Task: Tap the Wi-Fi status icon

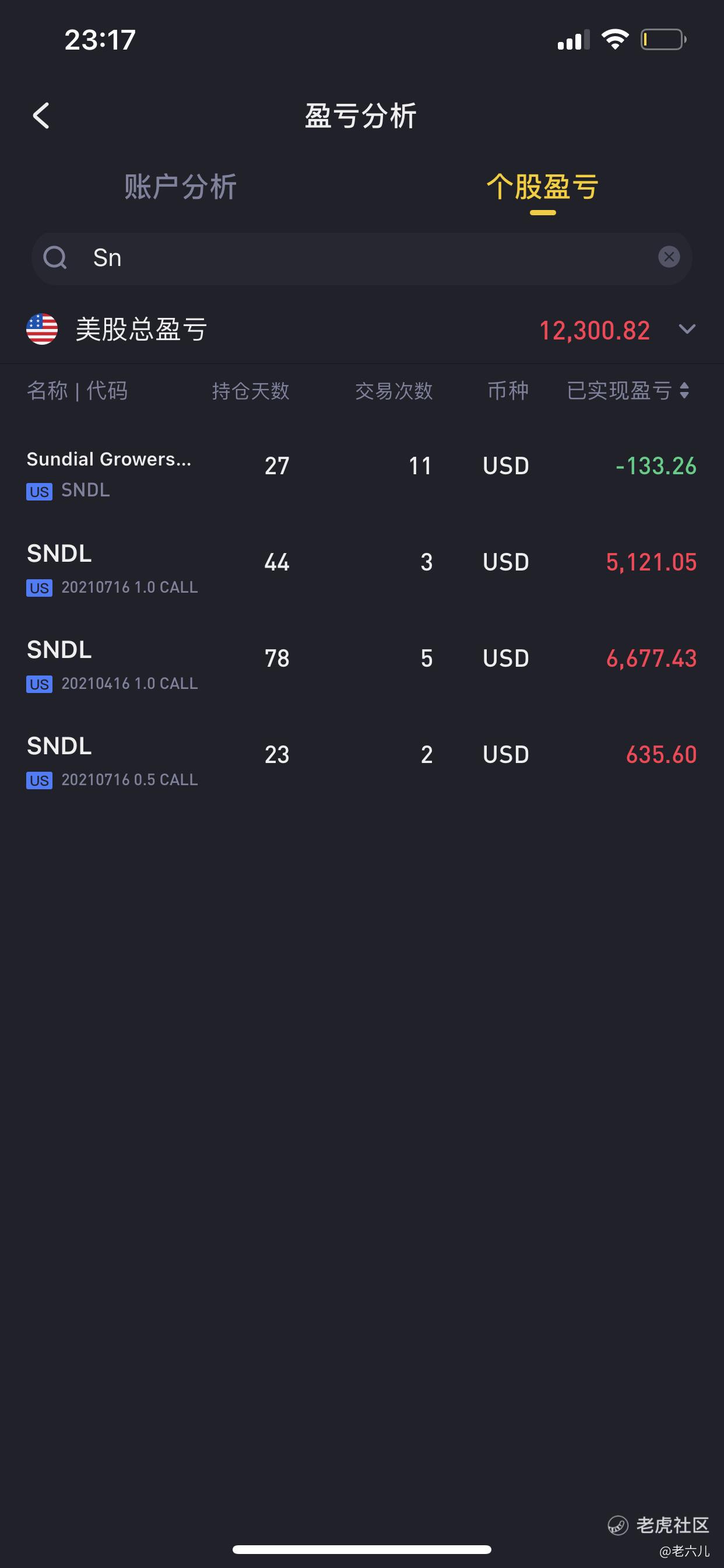Action: 614,40
